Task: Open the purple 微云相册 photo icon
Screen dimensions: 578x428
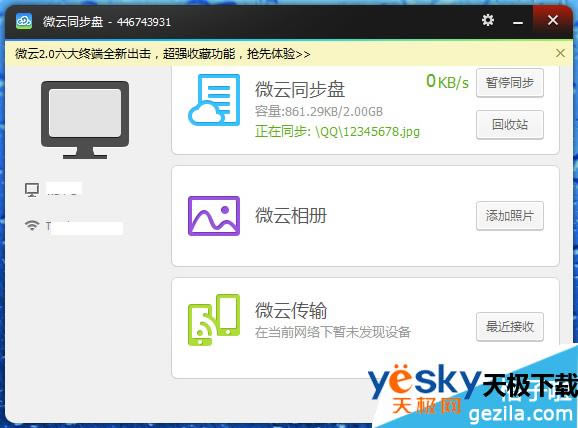Action: pos(214,216)
